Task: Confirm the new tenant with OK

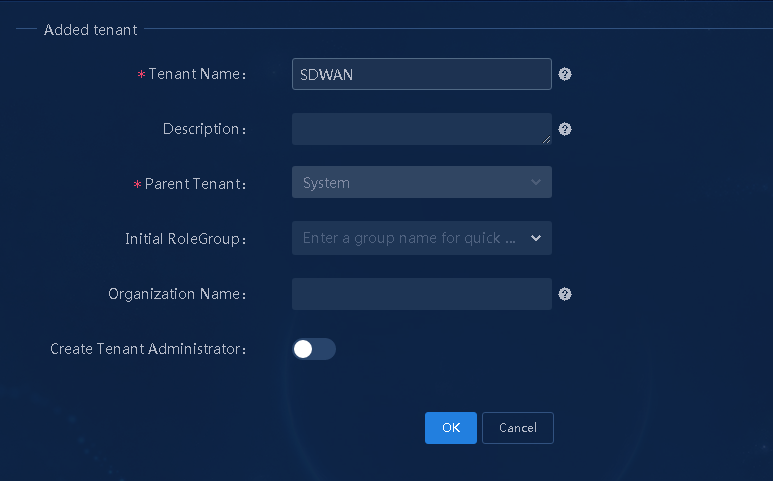Action: [451, 428]
